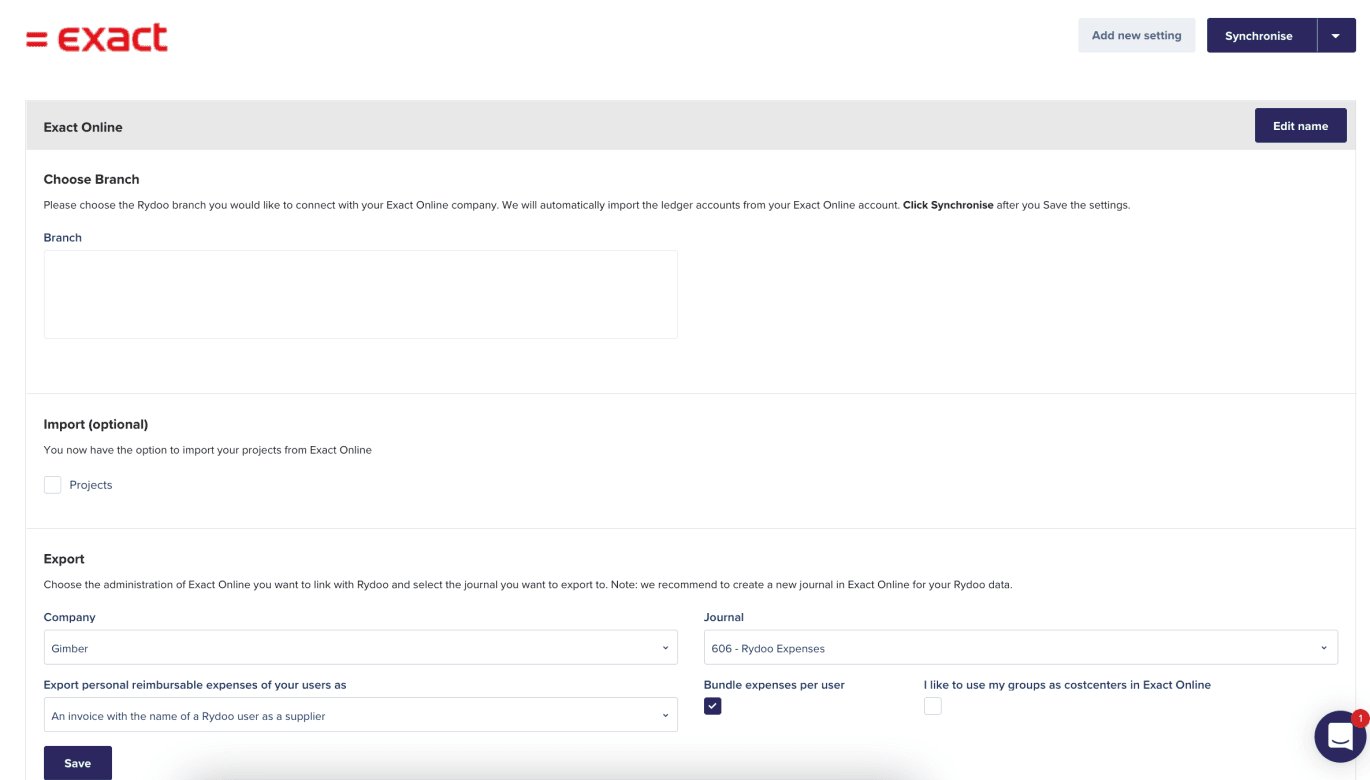The height and width of the screenshot is (780, 1370).
Task: Click the red chat notification badge
Action: point(1359,718)
